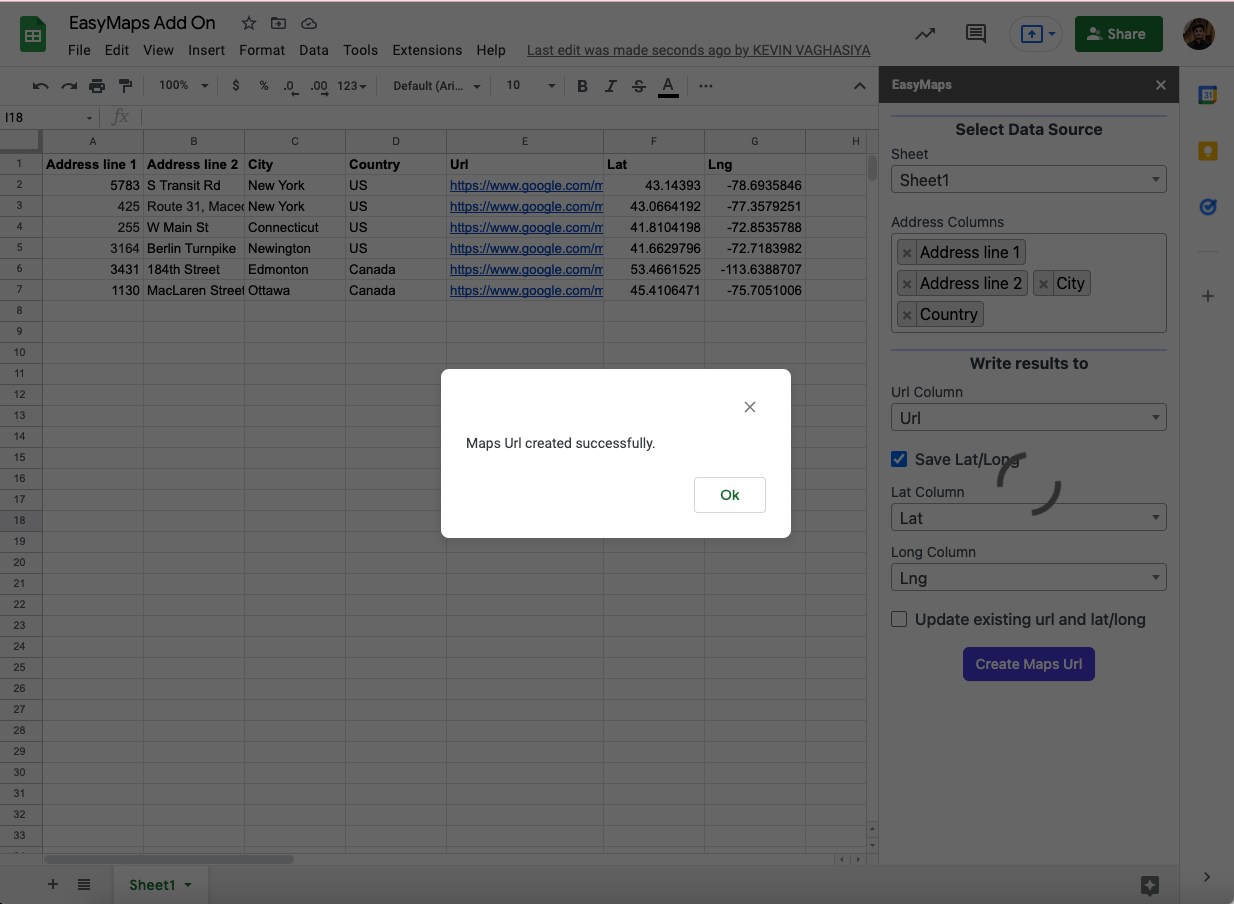Click the redo icon
This screenshot has width=1234, height=904.
point(69,86)
